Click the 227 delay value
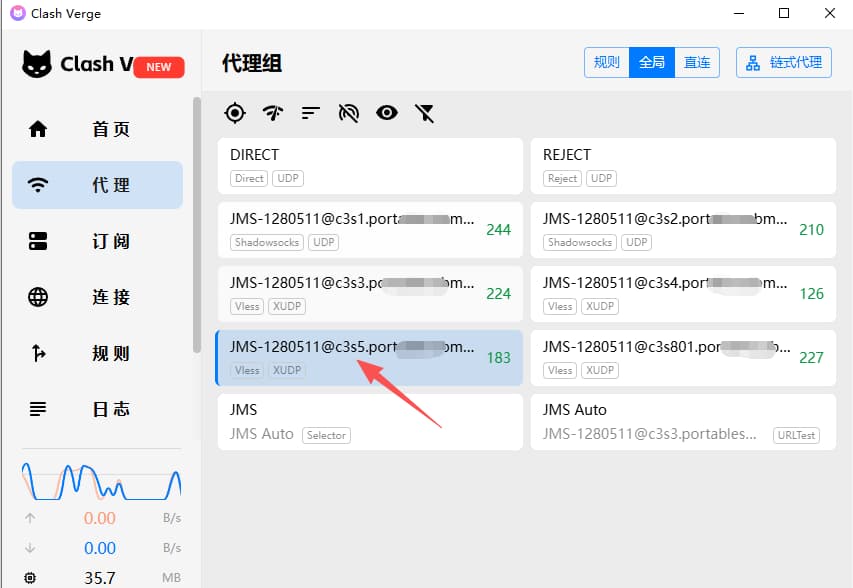The height and width of the screenshot is (588, 853). click(x=811, y=358)
